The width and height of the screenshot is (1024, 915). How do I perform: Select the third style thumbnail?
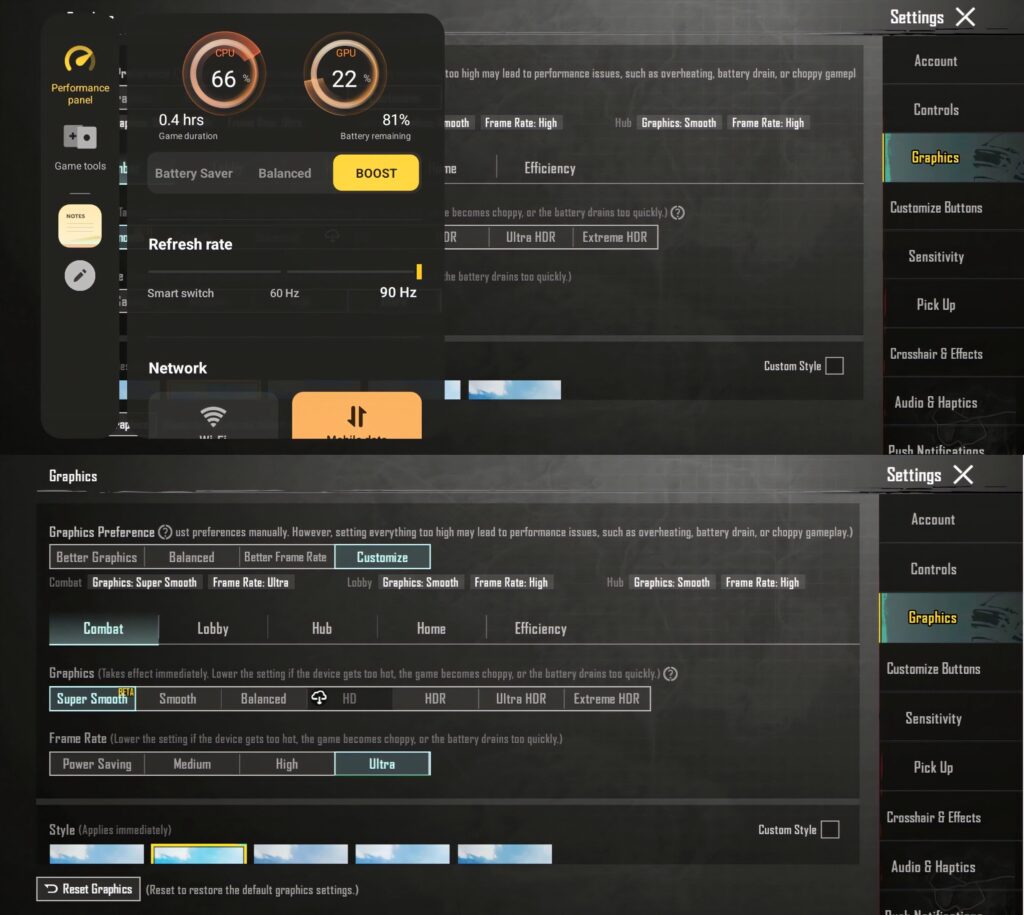(300, 854)
